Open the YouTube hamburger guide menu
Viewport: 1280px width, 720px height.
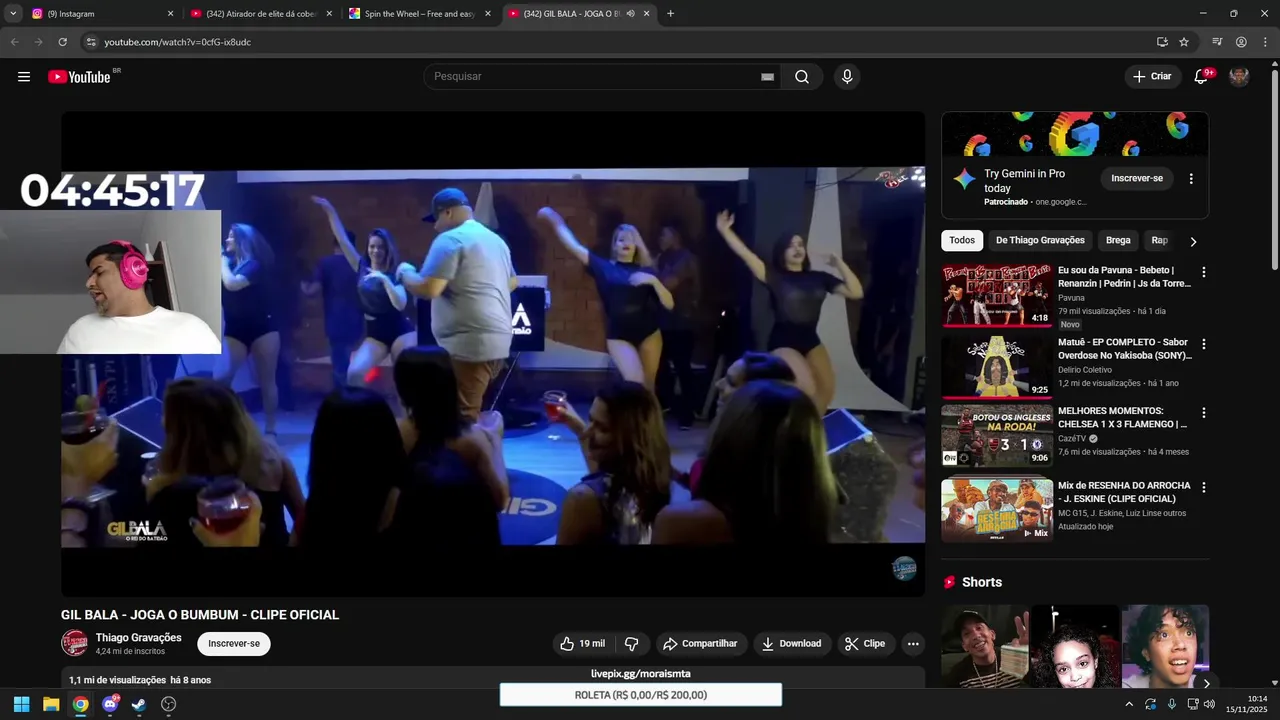(24, 77)
